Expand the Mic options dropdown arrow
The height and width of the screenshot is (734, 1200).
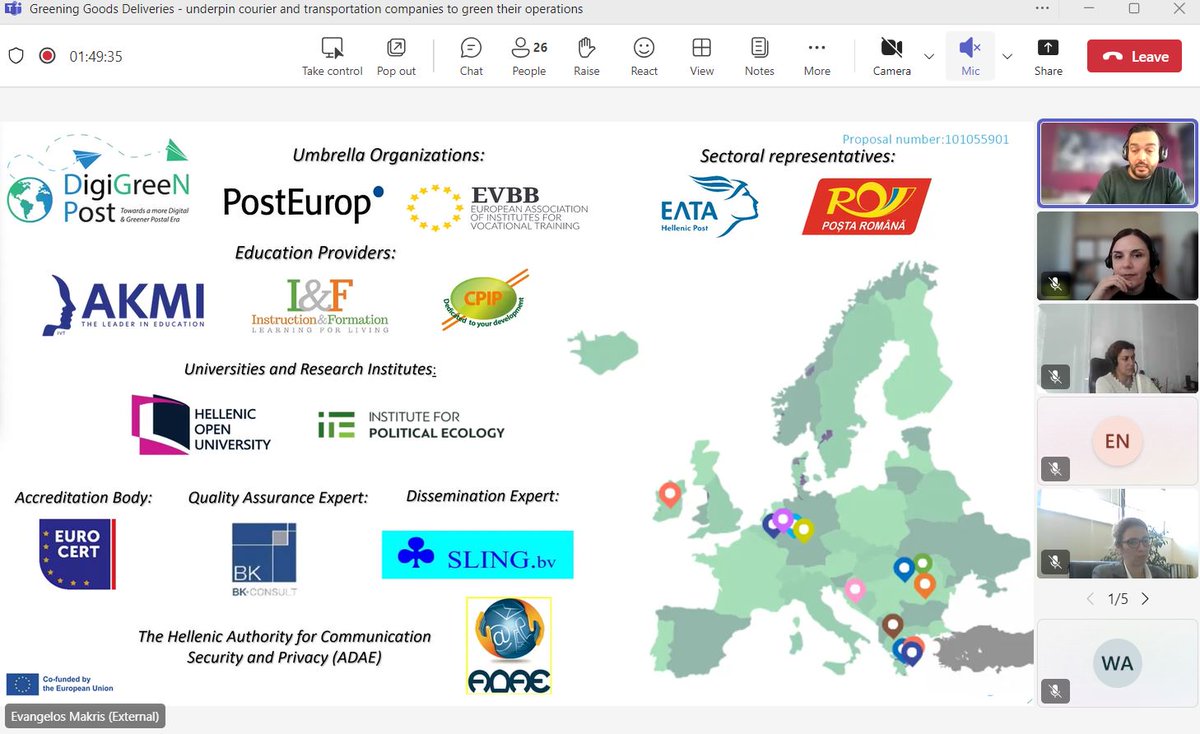1007,56
